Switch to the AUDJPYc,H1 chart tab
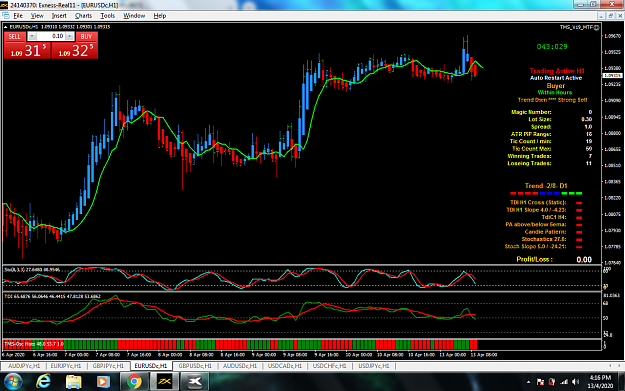 [x=24, y=366]
